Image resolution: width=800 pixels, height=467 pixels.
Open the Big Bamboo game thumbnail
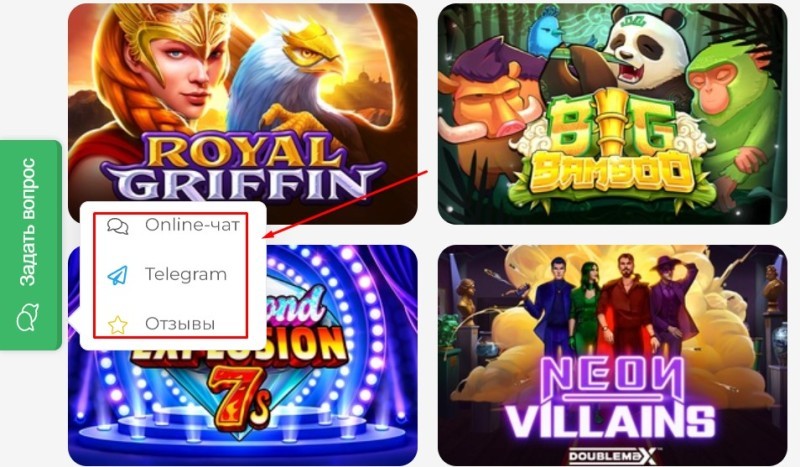tap(612, 114)
